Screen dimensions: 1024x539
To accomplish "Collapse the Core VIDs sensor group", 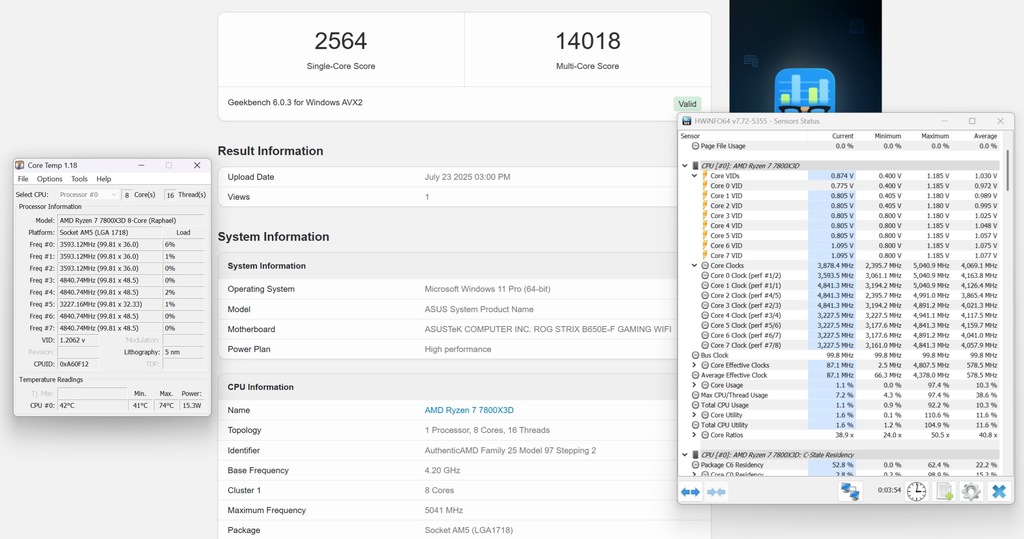I will [695, 176].
